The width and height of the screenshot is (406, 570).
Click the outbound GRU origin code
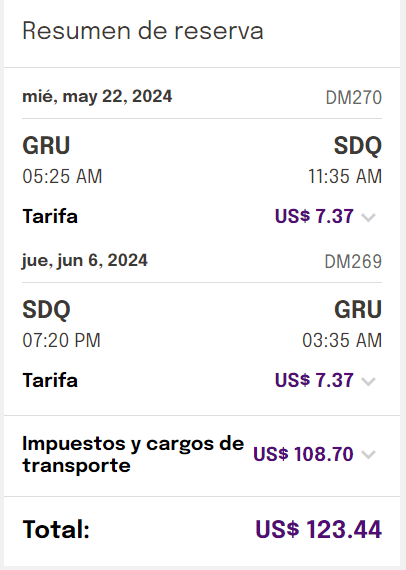click(46, 146)
